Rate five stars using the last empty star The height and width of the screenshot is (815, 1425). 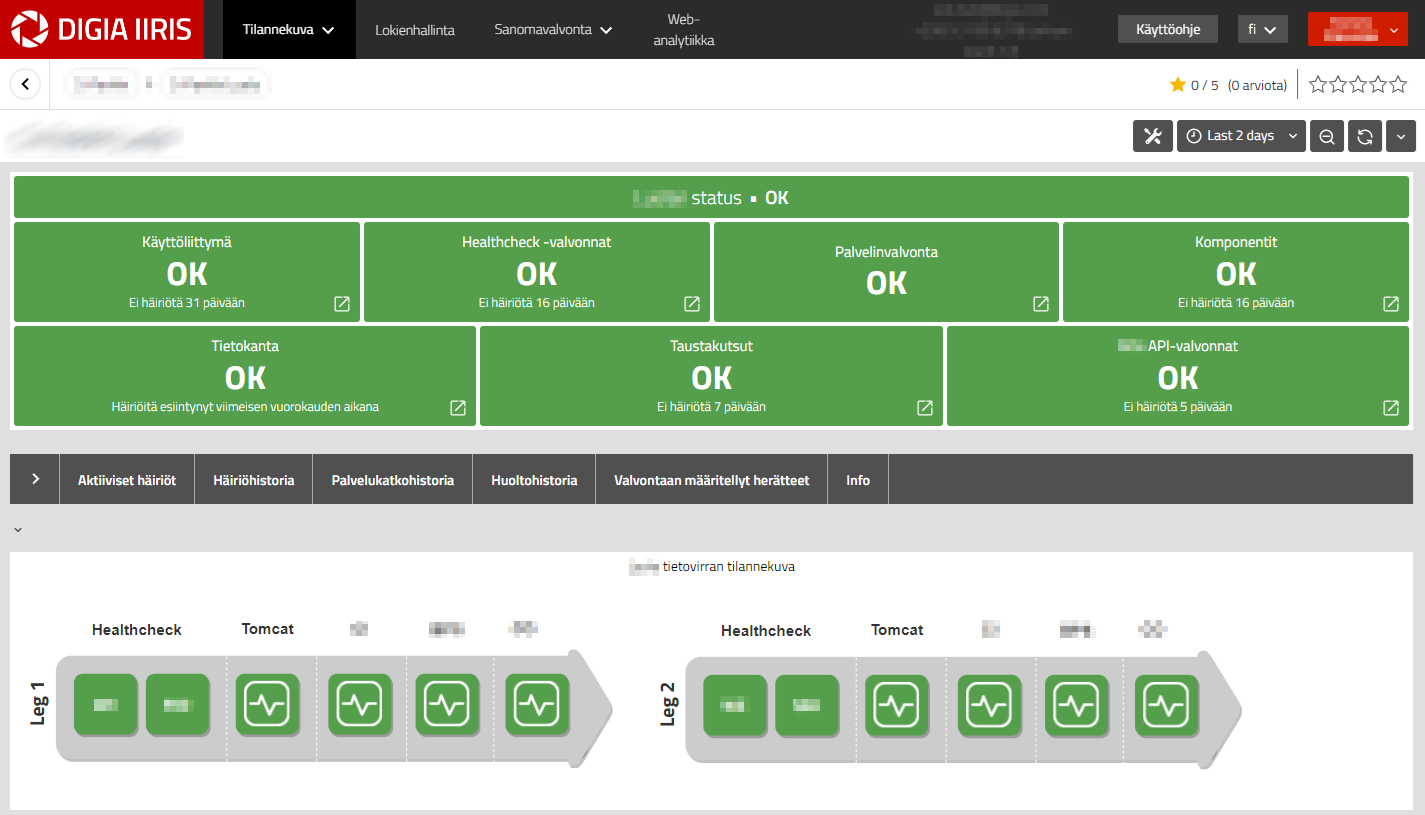pyautogui.click(x=1398, y=85)
